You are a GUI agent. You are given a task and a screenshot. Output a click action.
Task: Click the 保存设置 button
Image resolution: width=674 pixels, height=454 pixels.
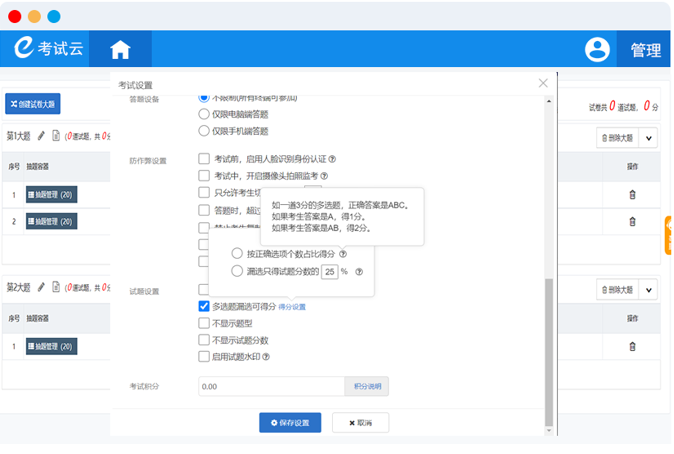click(290, 423)
